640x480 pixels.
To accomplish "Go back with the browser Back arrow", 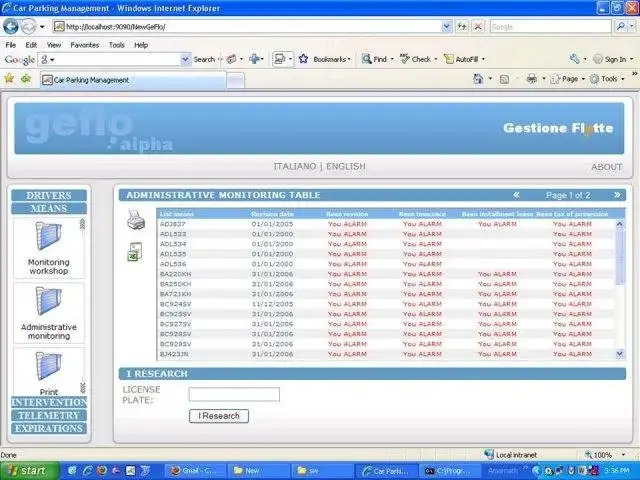I will click(x=11, y=27).
